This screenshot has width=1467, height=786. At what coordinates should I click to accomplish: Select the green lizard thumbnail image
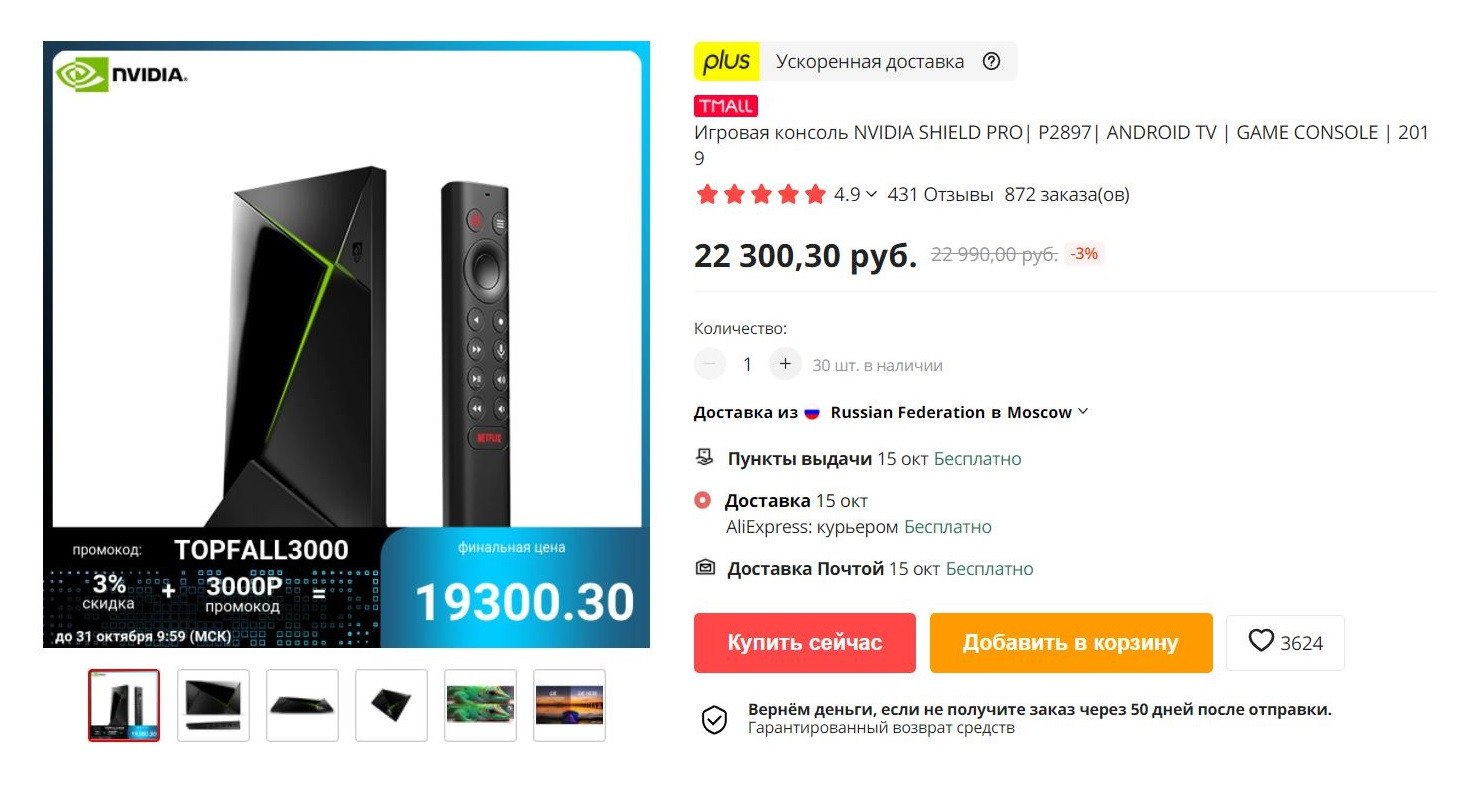[x=481, y=705]
